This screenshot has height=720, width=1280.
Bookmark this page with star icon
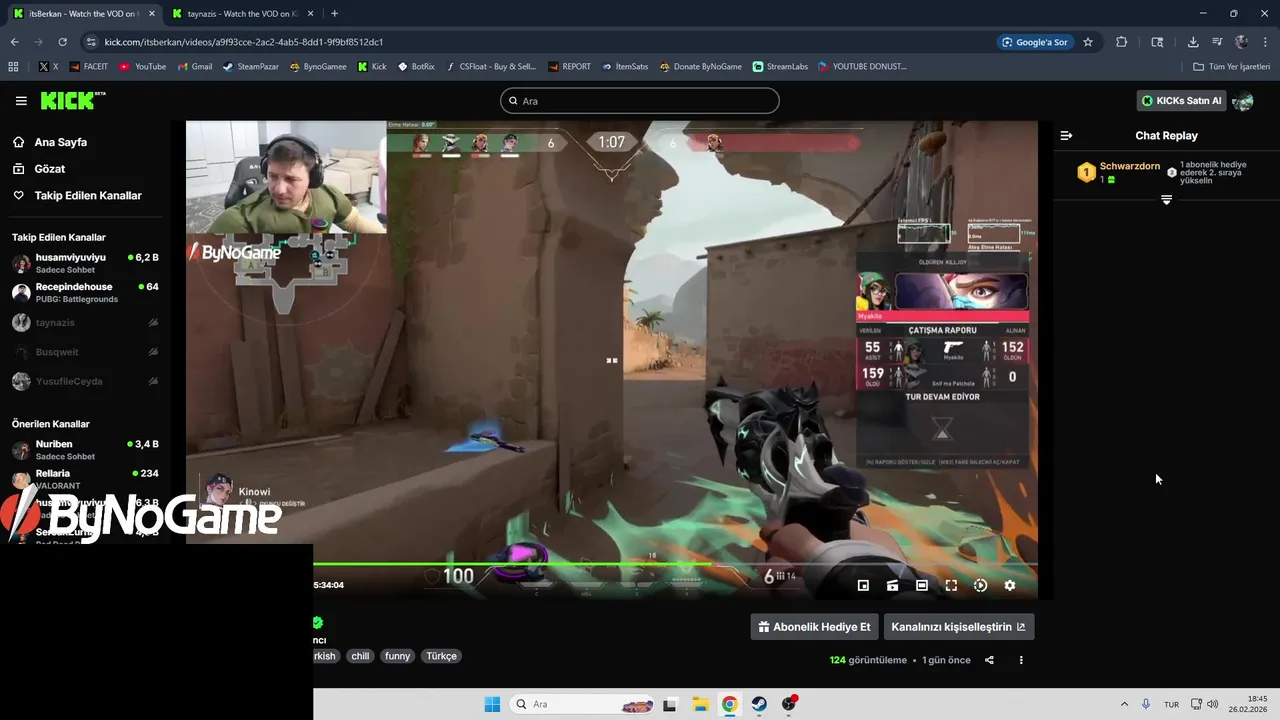click(x=1088, y=42)
